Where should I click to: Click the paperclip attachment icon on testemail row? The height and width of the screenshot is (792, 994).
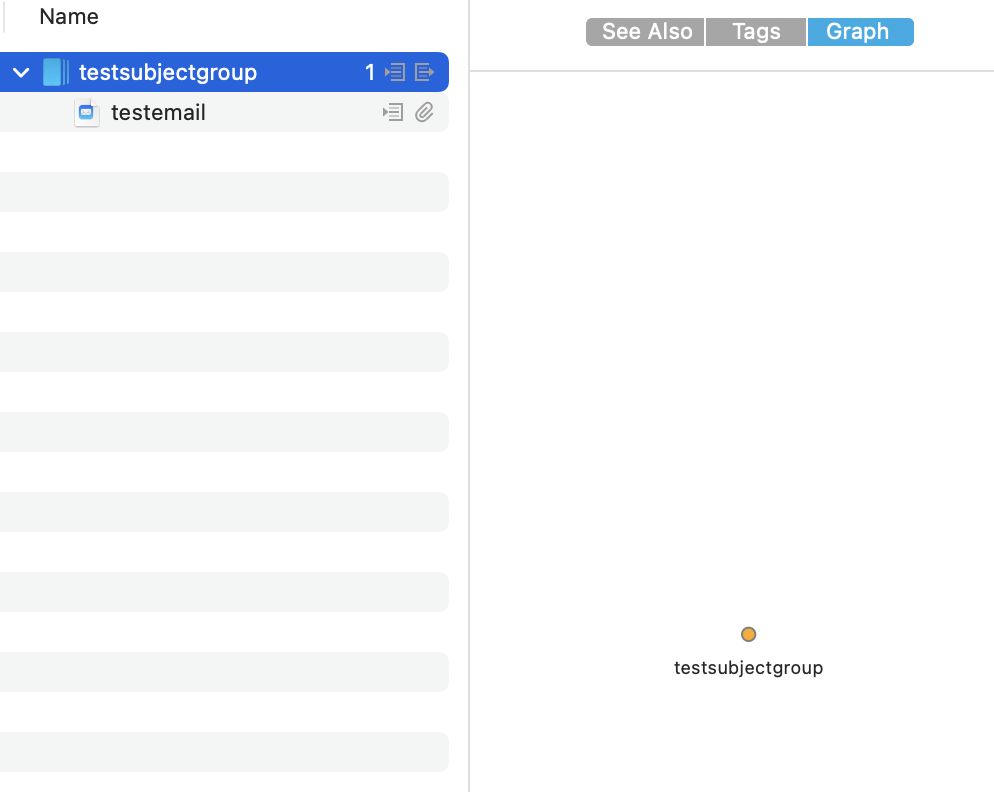[x=424, y=113]
